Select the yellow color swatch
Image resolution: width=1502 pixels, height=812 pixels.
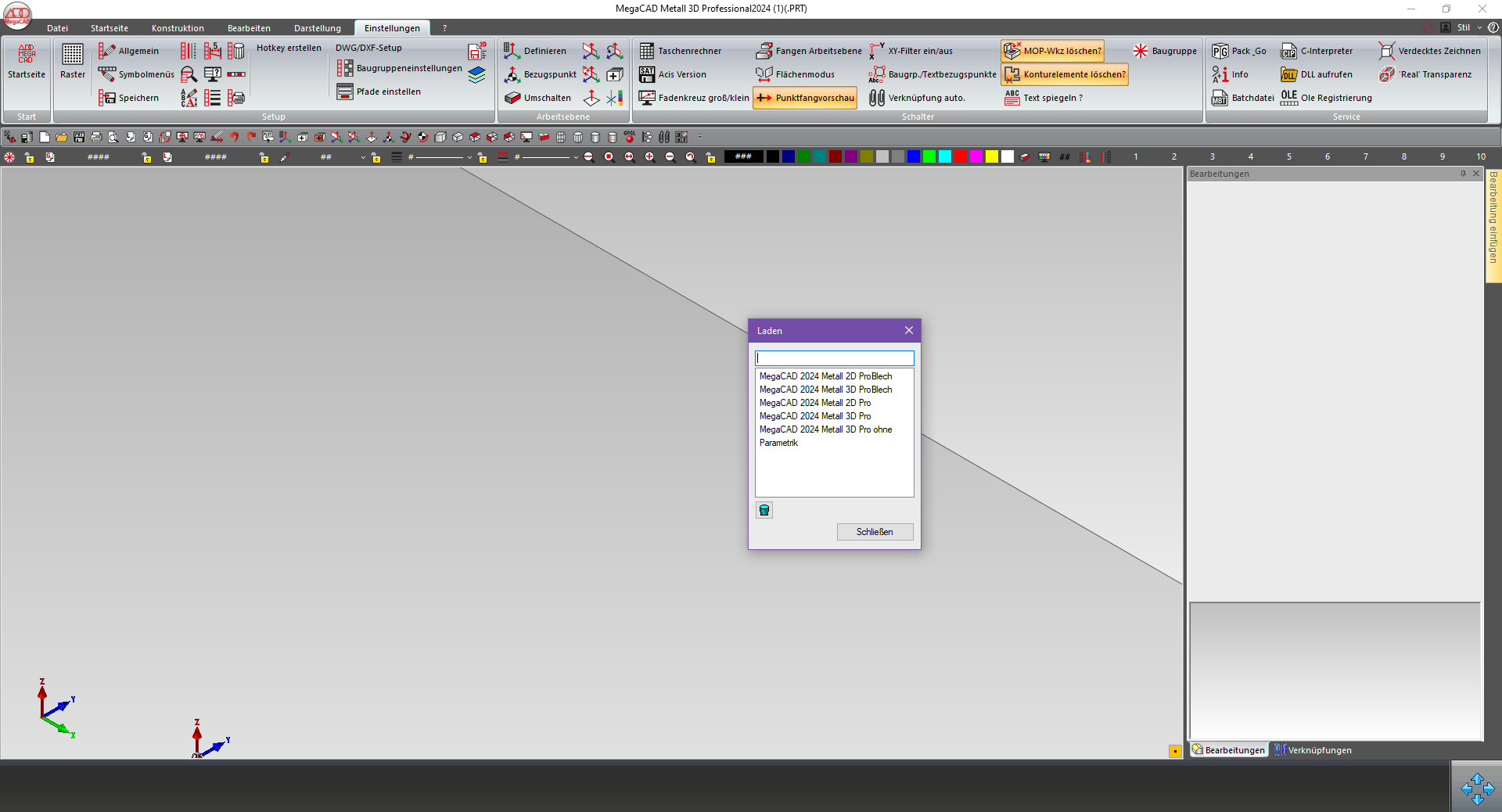(991, 157)
